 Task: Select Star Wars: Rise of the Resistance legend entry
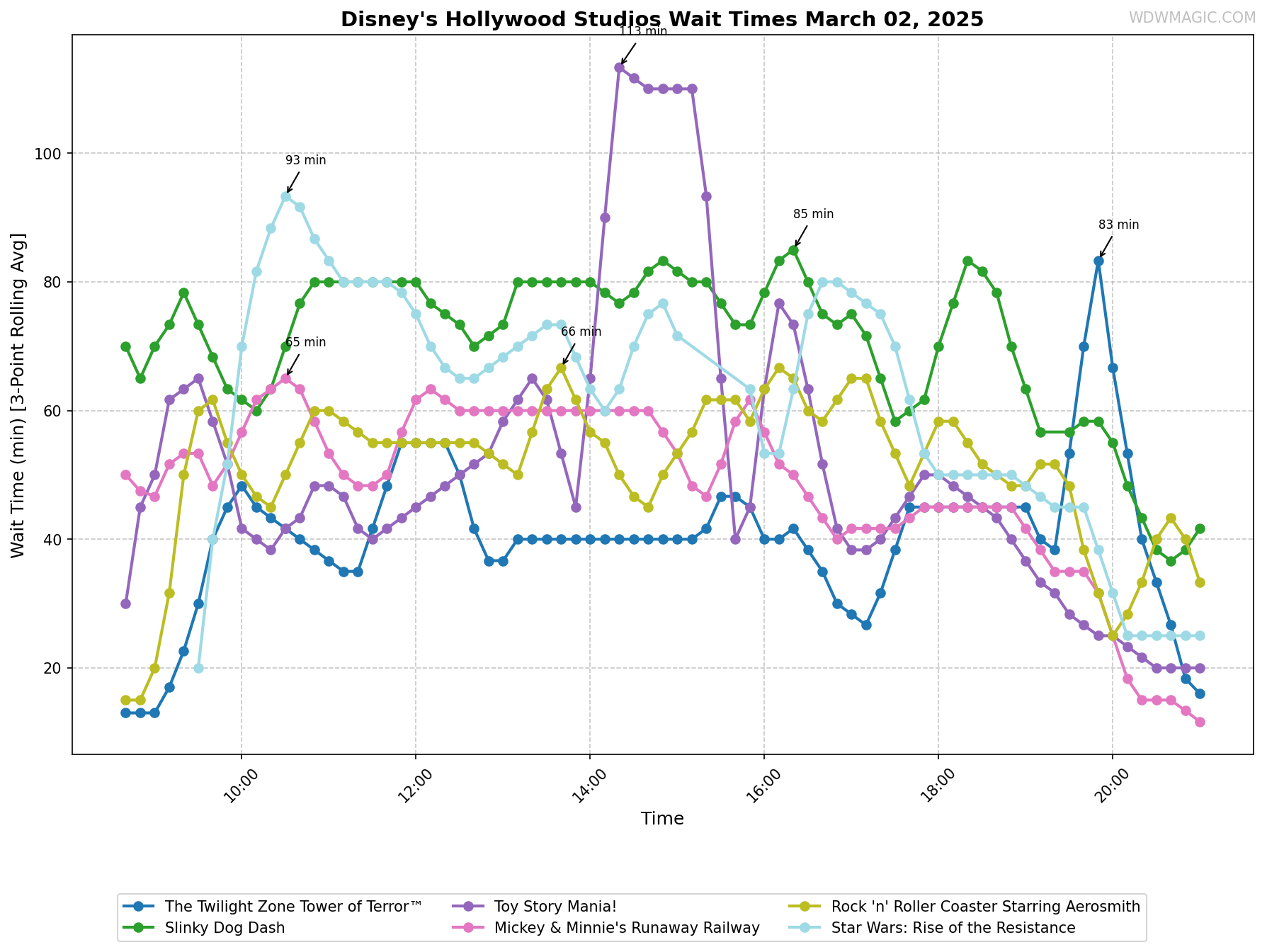933,928
